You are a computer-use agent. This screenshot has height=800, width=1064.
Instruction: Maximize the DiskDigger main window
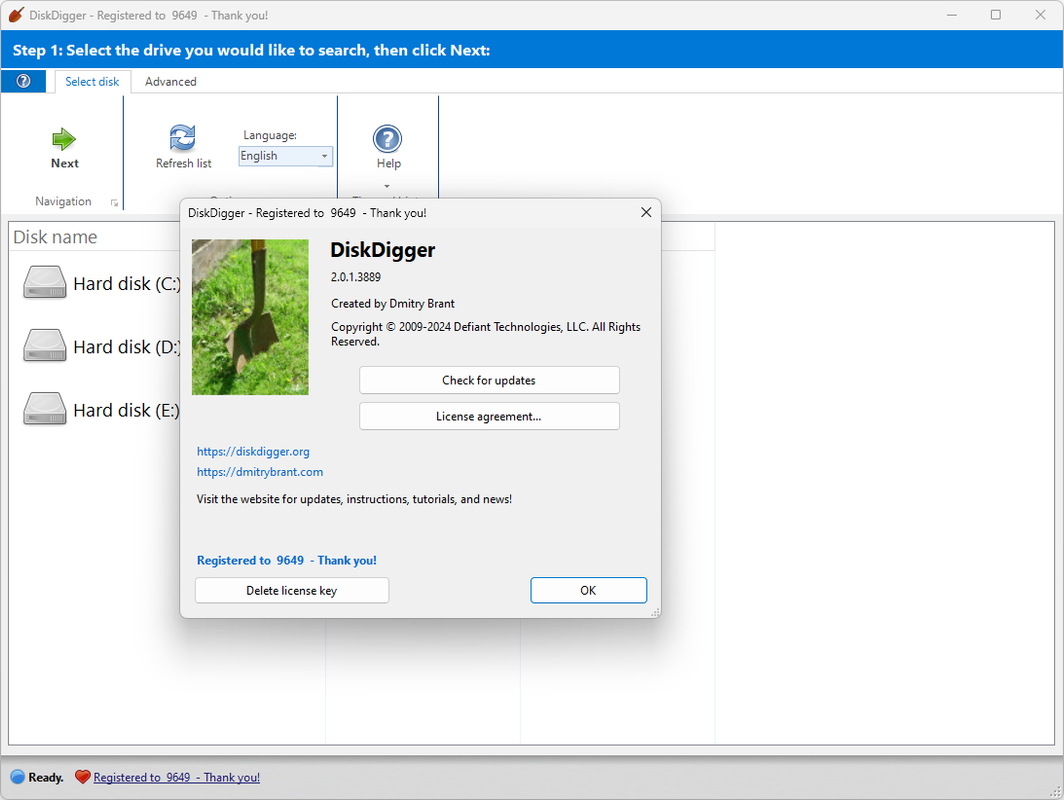click(x=995, y=15)
